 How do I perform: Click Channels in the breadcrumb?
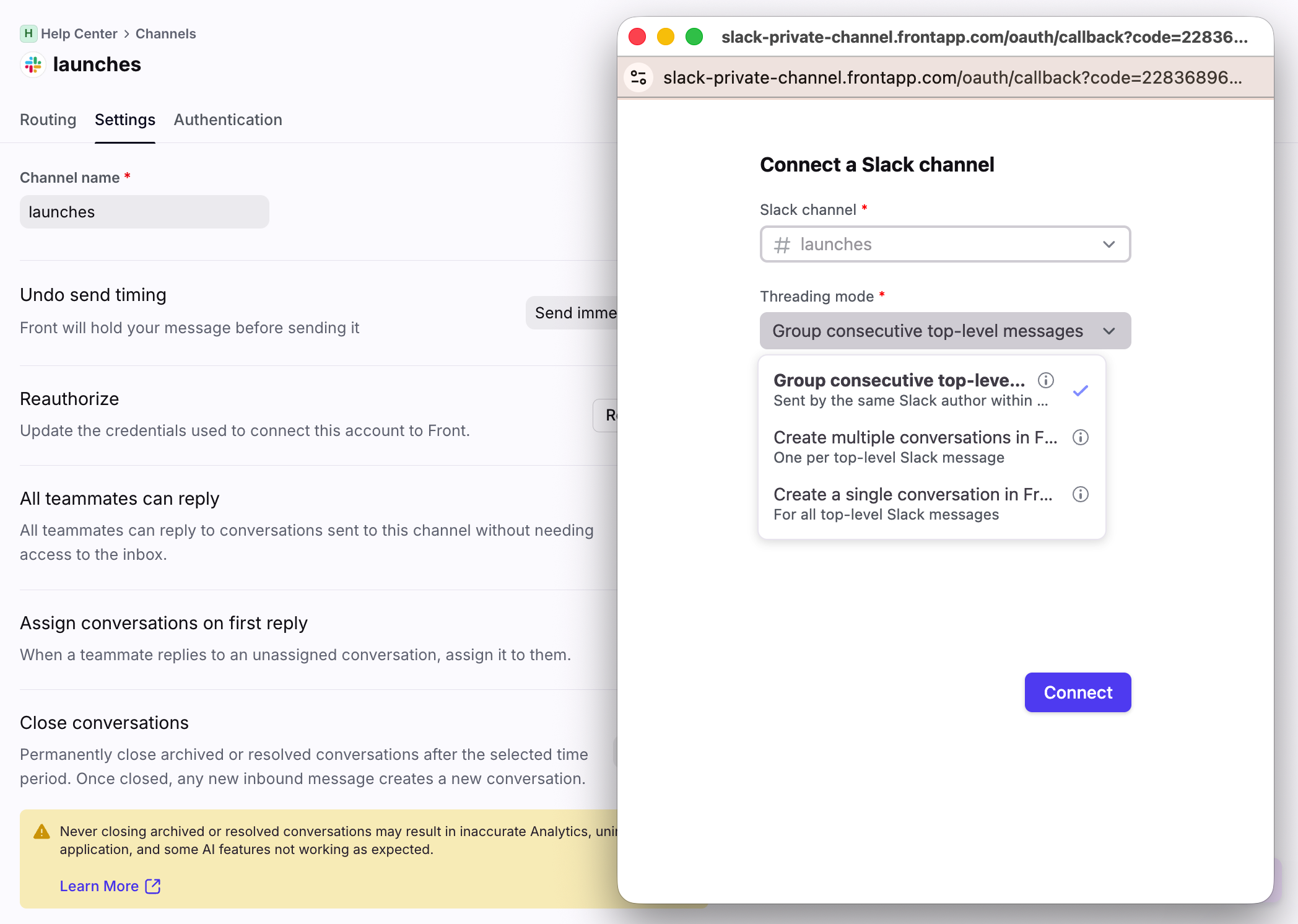click(165, 33)
